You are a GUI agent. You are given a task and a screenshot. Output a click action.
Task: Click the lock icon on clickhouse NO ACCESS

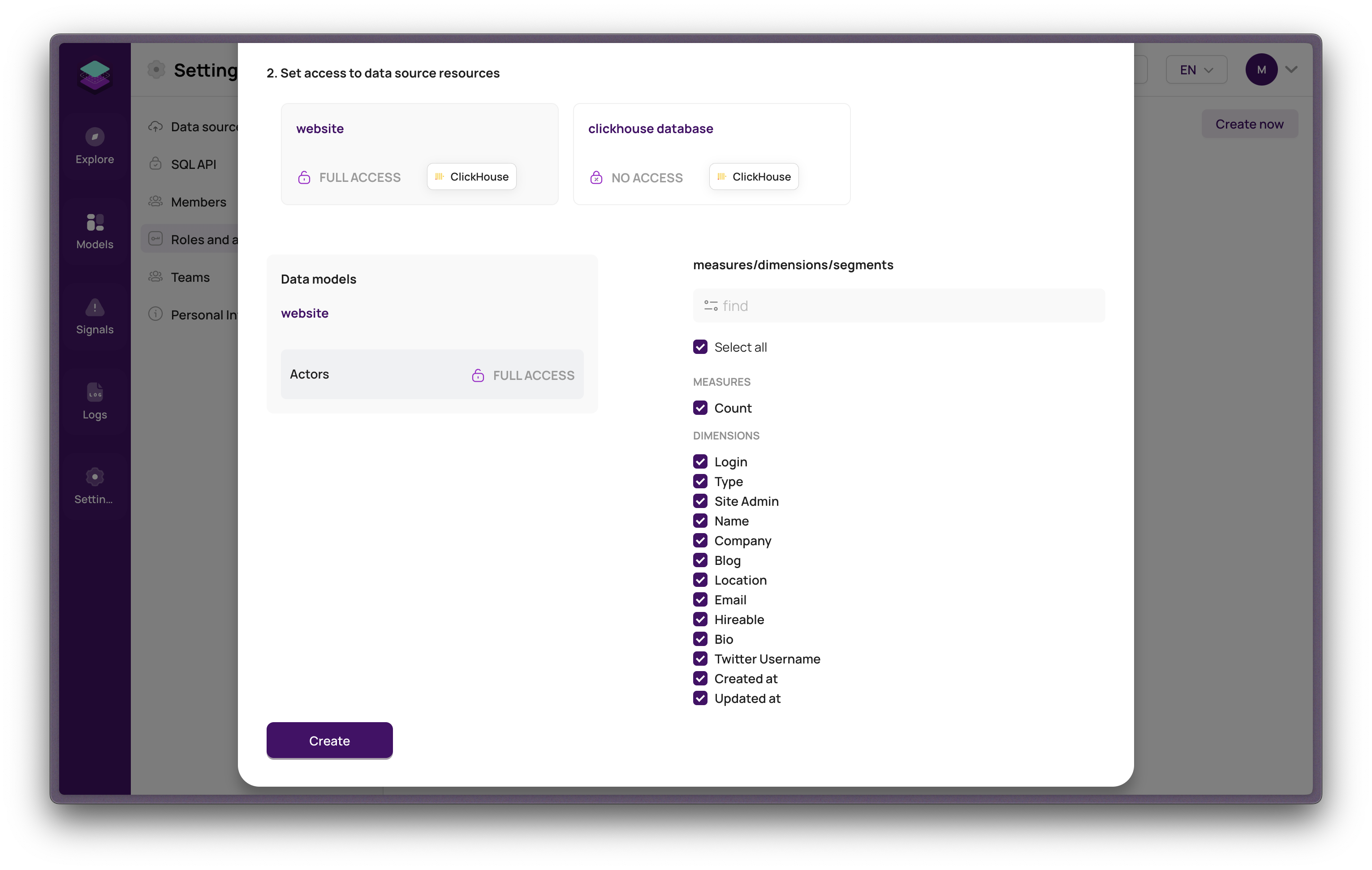coord(596,177)
